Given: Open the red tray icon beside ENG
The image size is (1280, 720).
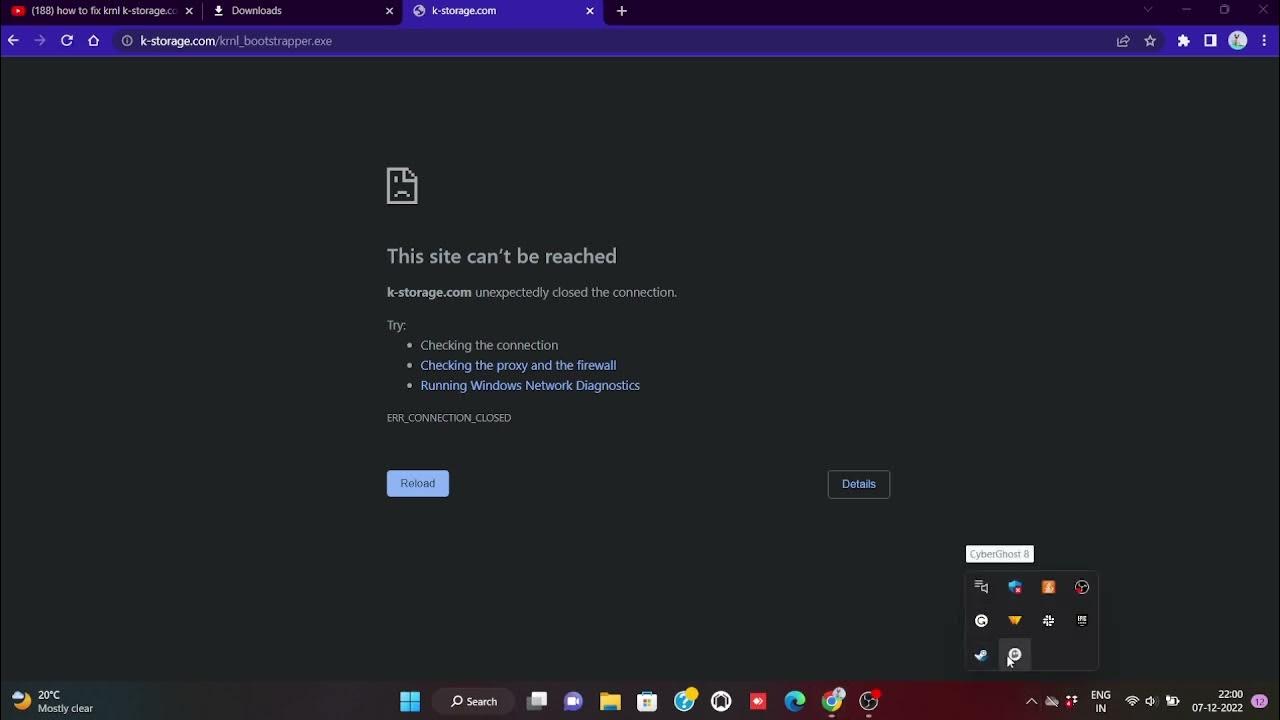Looking at the screenshot, I should pyautogui.click(x=1072, y=701).
